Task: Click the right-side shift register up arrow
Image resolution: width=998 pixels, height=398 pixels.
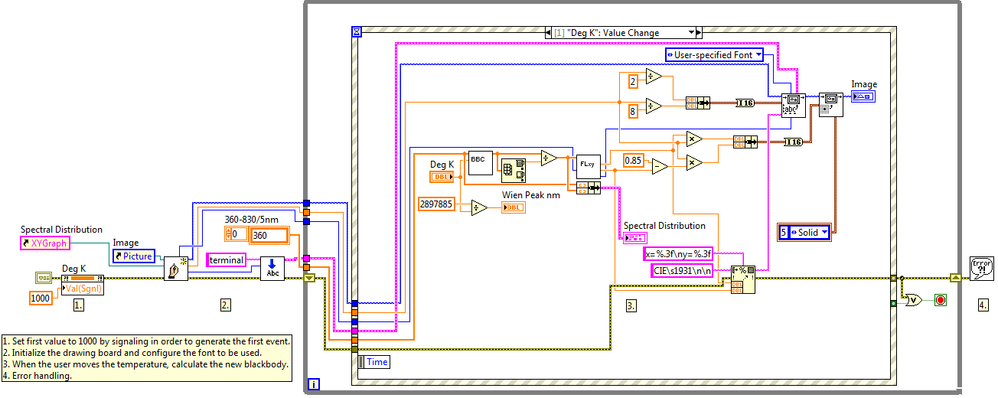Action: pos(955,277)
